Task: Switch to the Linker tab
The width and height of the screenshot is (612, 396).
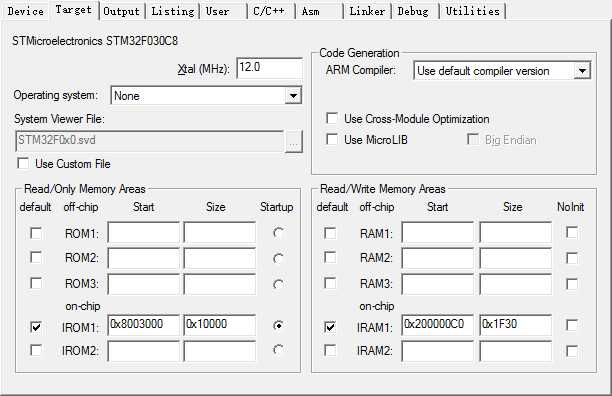Action: click(367, 11)
